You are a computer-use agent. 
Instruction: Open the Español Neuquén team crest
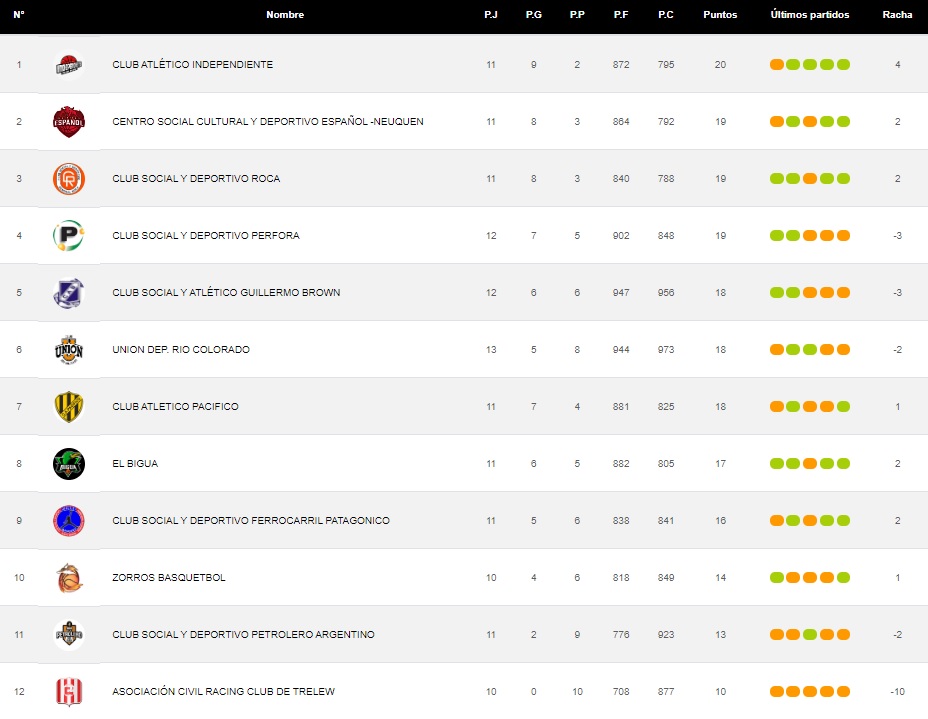coord(69,122)
